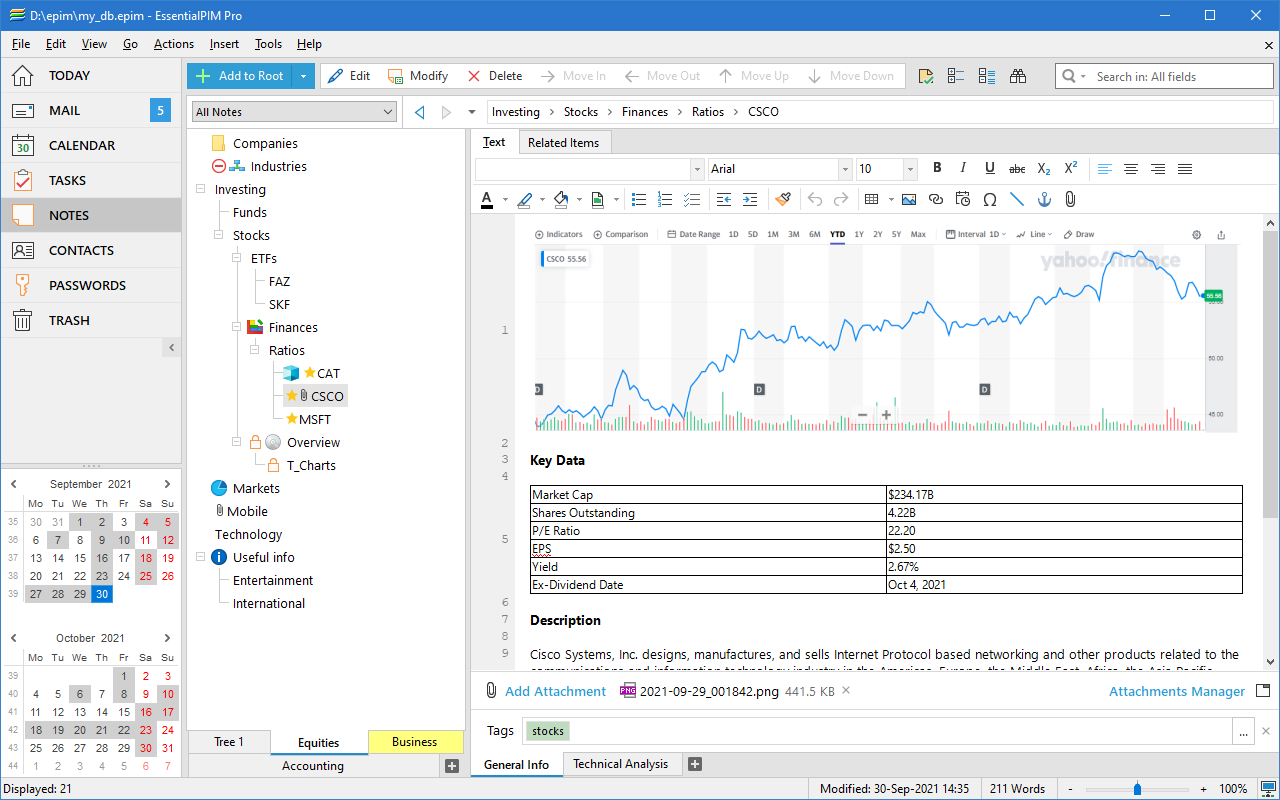The width and height of the screenshot is (1280, 800).
Task: Toggle italic formatting
Action: [x=963, y=169]
